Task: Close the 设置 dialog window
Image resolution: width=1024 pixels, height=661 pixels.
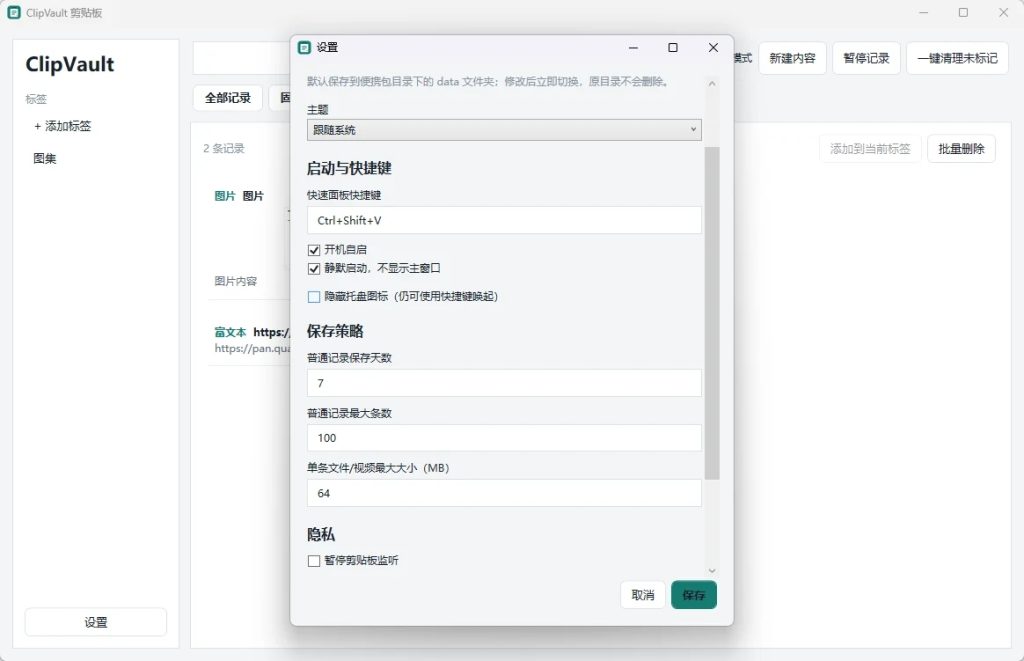Action: point(713,48)
